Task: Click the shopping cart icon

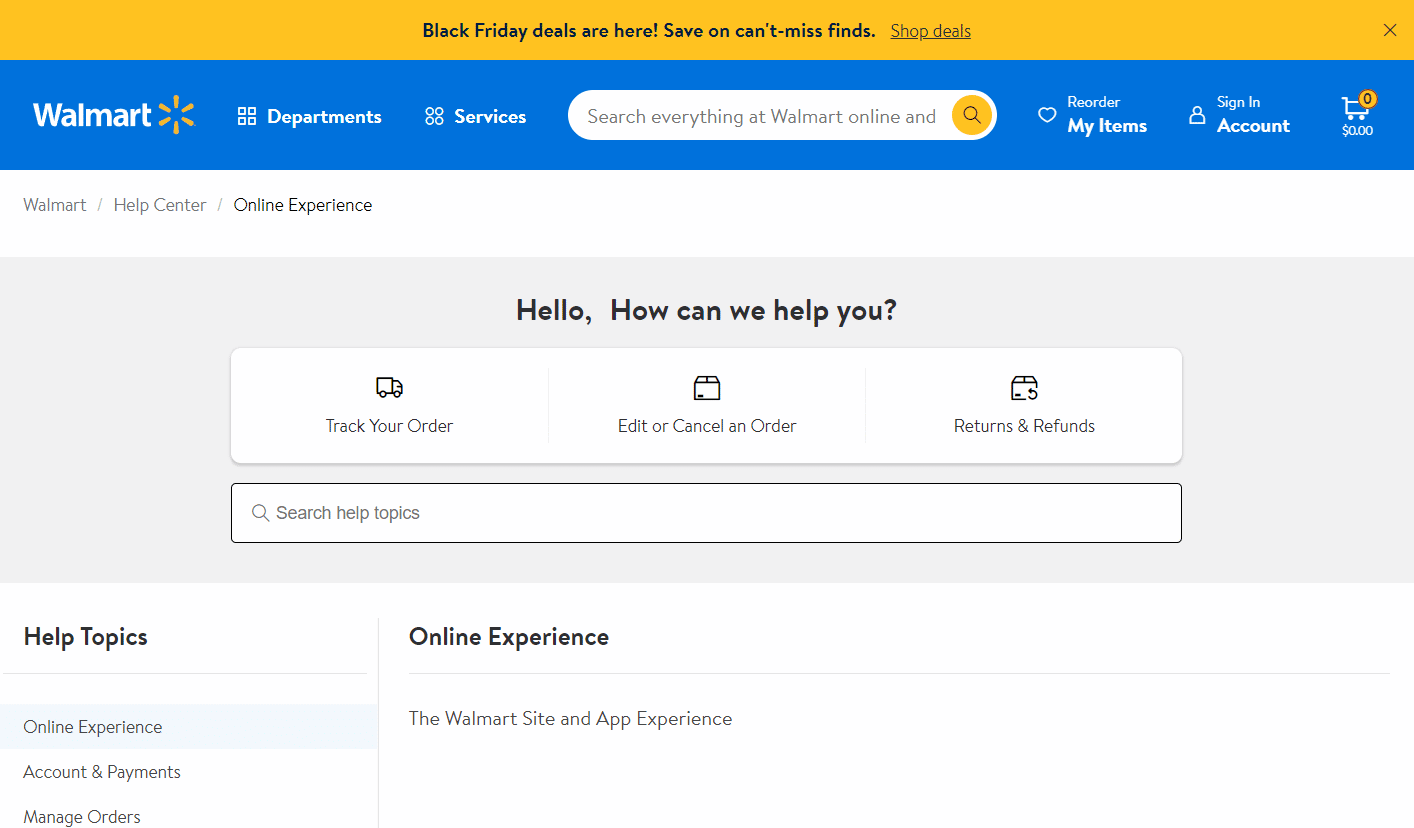Action: coord(1356,112)
